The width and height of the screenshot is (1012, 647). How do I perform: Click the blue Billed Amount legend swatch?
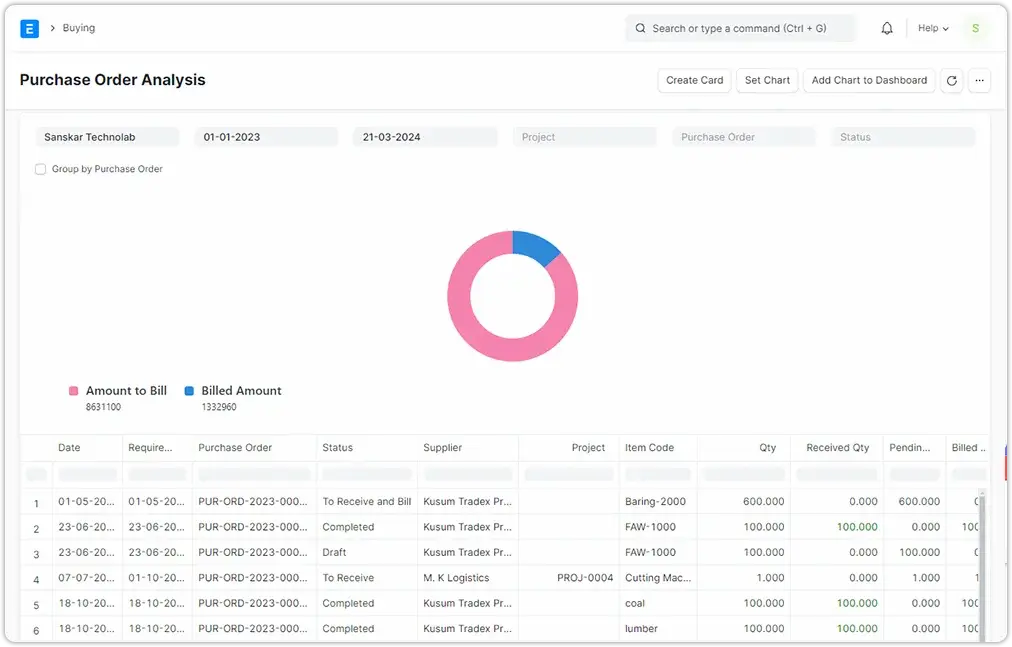[x=187, y=390]
